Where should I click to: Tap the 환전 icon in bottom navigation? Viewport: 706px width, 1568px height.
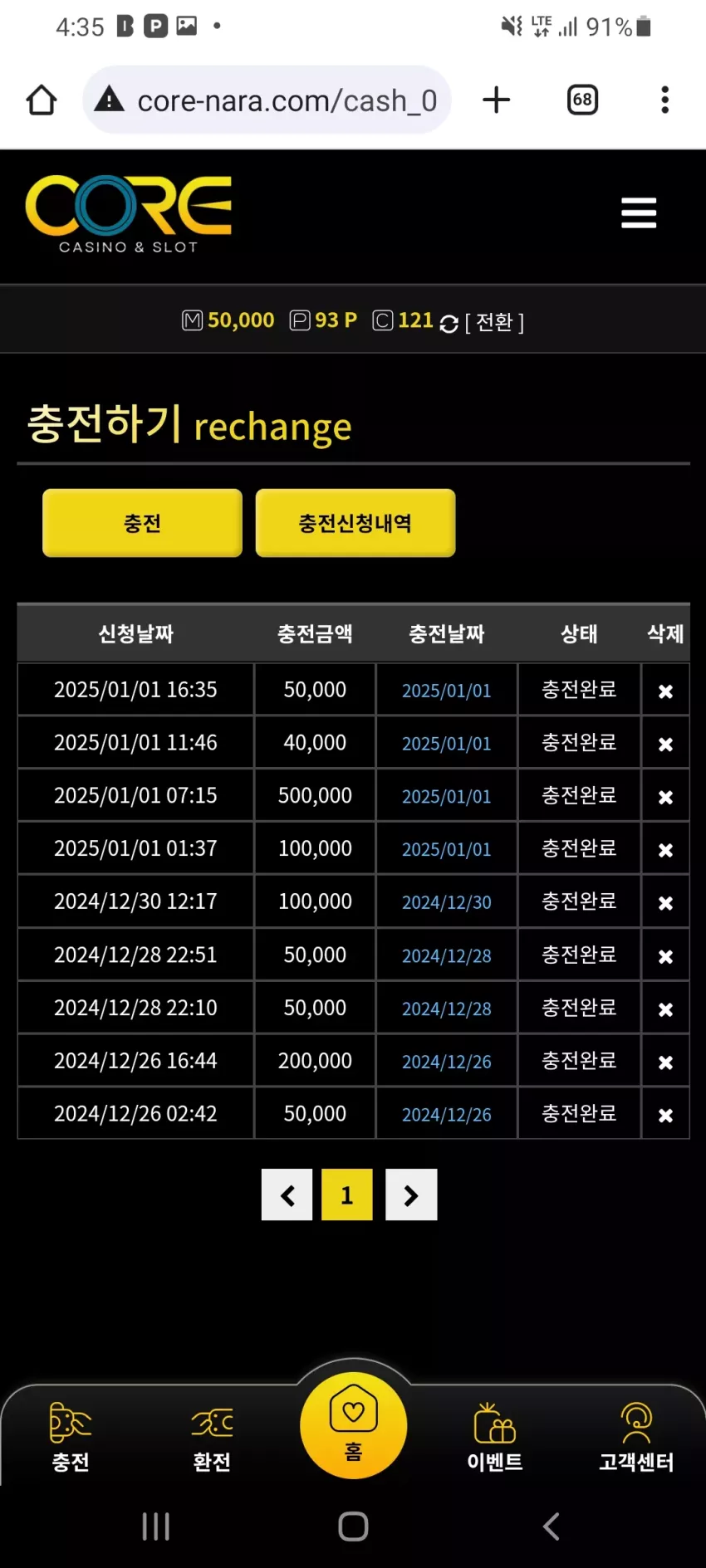coord(212,1437)
